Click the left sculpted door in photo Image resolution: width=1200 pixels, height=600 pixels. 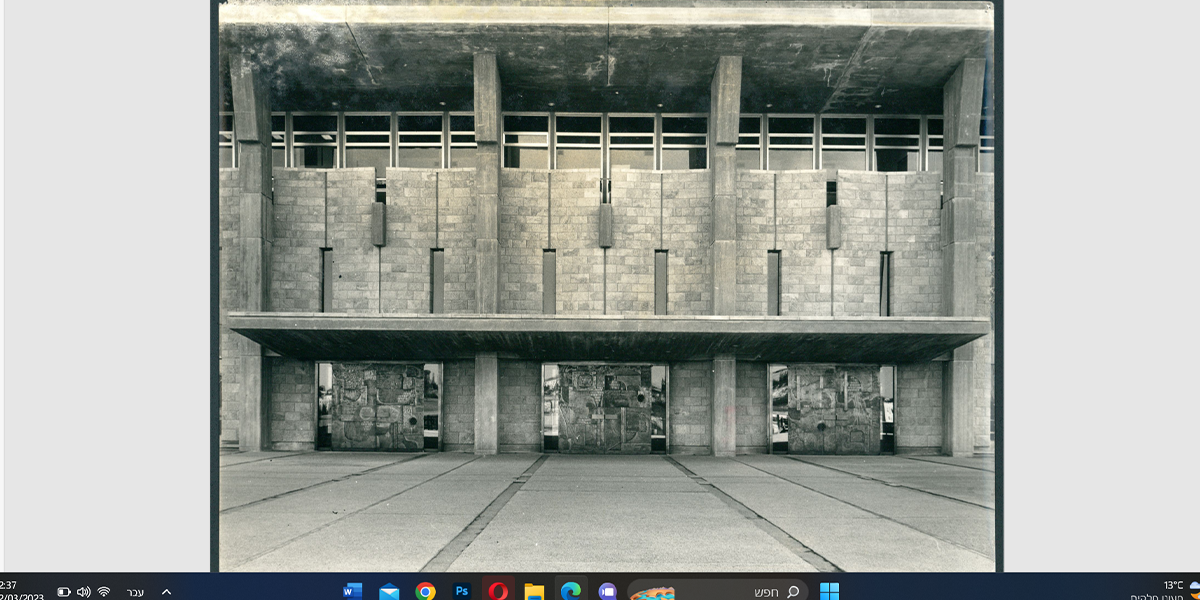coord(377,406)
